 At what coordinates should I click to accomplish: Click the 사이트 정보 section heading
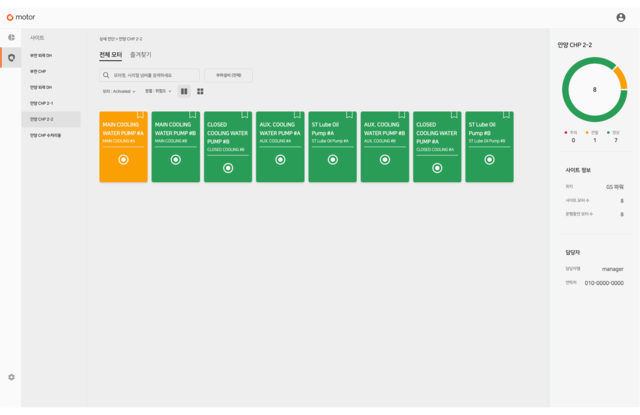pyautogui.click(x=578, y=170)
